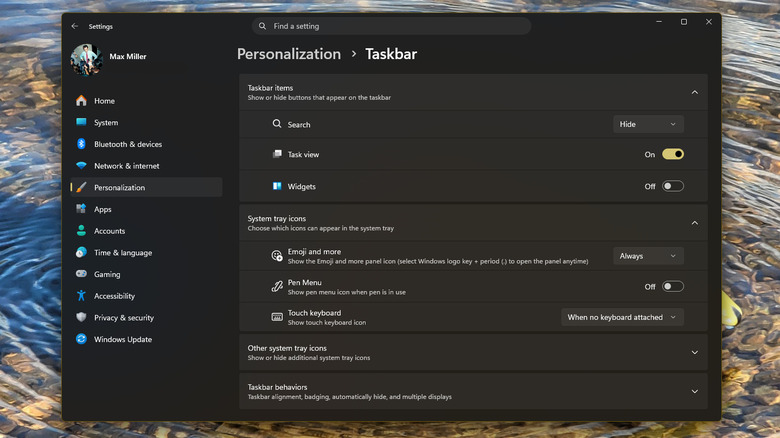Screen dimensions: 780x438
Task: Minimize the Settings window
Action: [x=659, y=22]
